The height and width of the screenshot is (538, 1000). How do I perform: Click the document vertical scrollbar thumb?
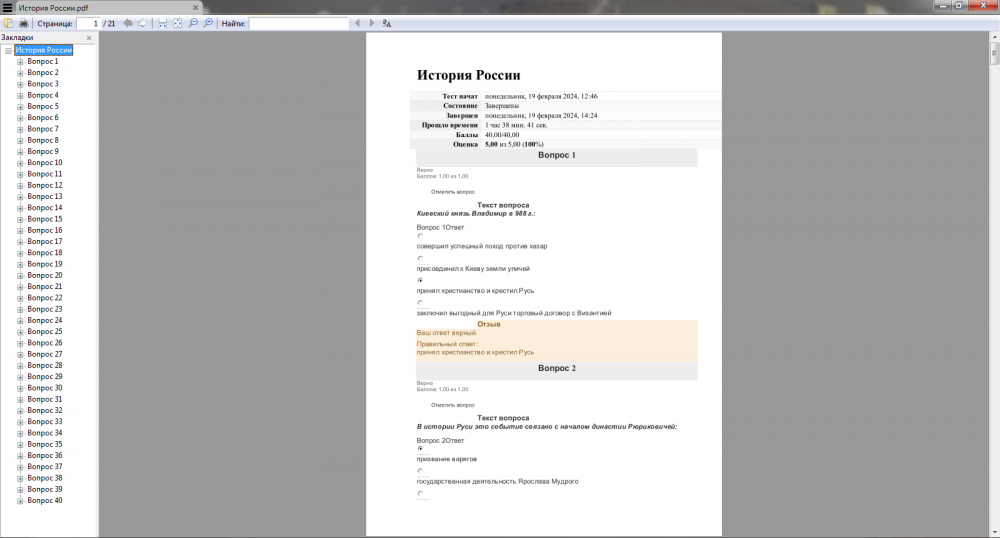(994, 54)
